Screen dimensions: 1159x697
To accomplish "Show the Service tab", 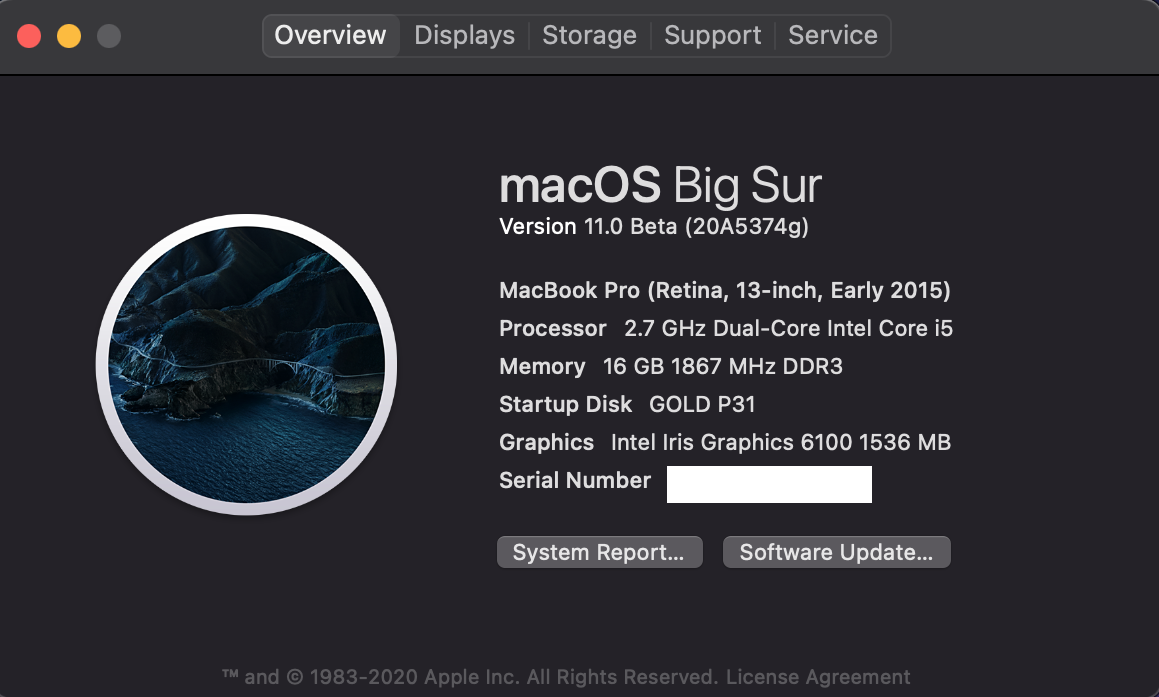I will [833, 35].
